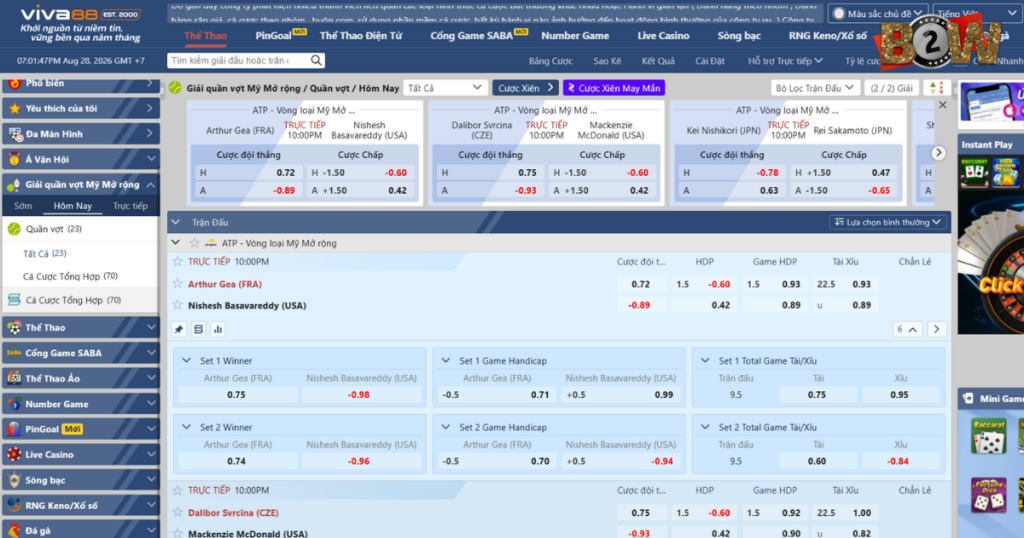1024x538 pixels.
Task: Switch to Sớm tab
Action: pyautogui.click(x=23, y=206)
